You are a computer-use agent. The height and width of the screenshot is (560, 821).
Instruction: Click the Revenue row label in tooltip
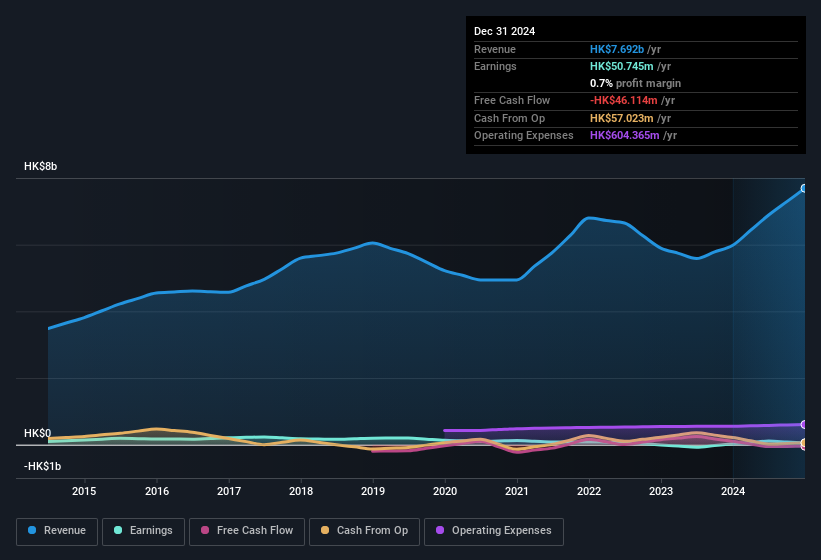[495, 49]
